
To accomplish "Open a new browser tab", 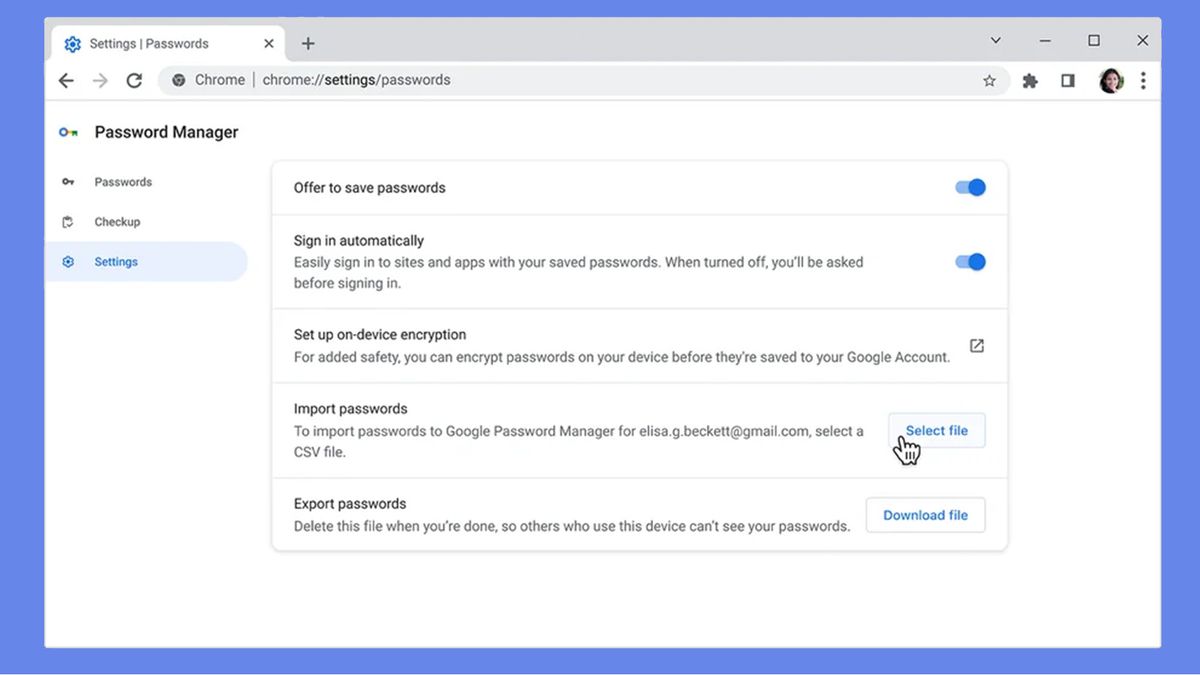I will (307, 43).
